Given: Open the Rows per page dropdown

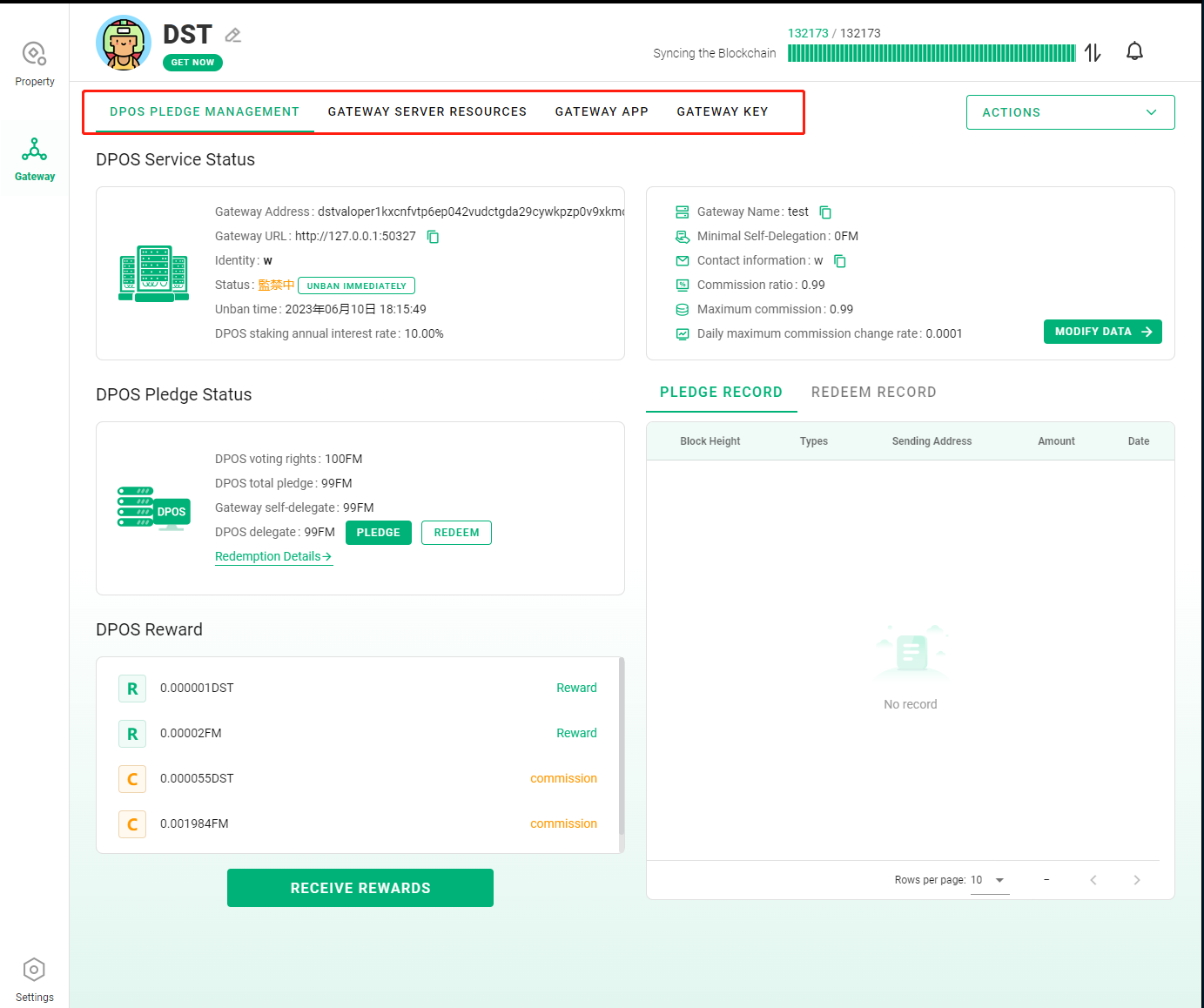Looking at the screenshot, I should pos(989,880).
